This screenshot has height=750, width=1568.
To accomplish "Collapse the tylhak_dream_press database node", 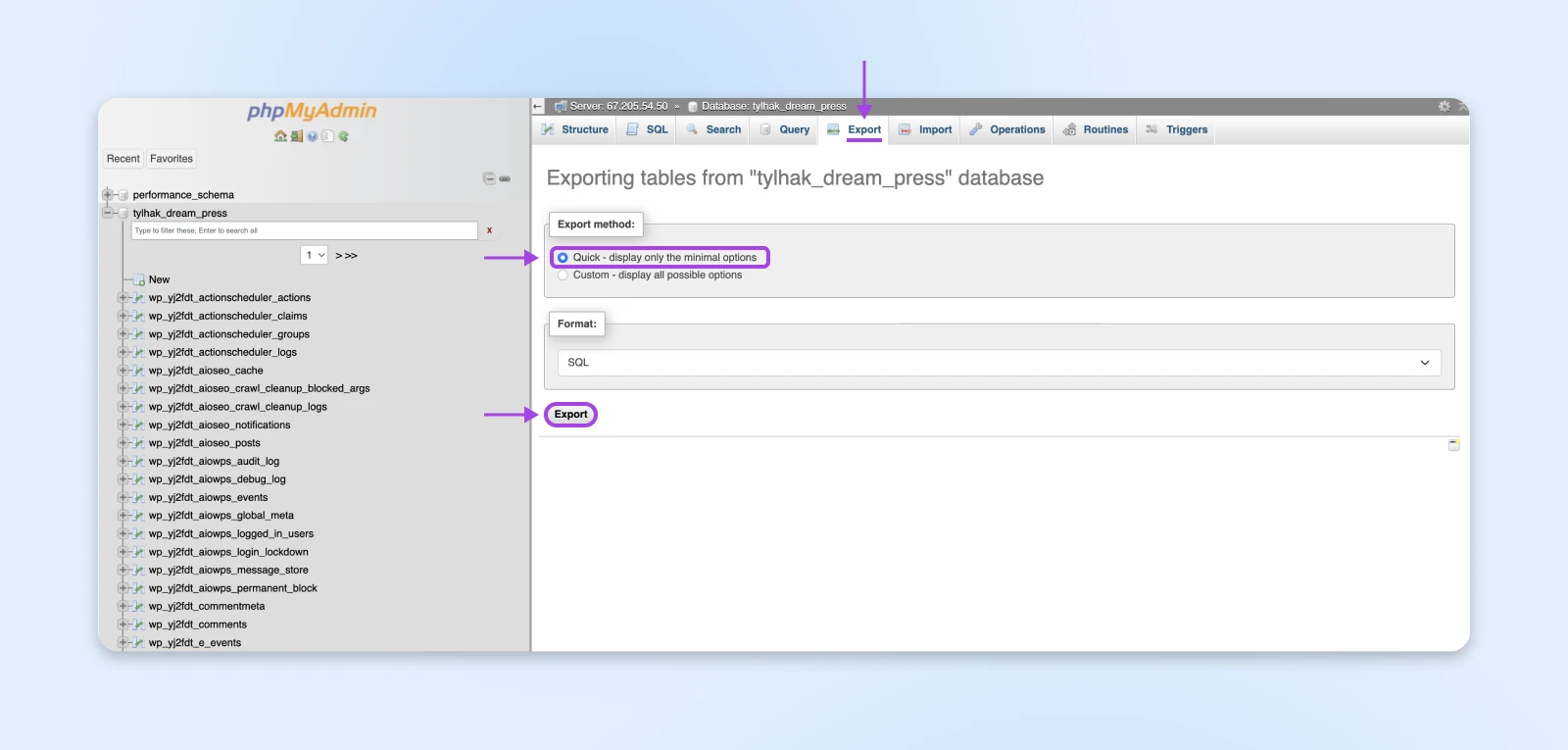I will click(x=108, y=213).
